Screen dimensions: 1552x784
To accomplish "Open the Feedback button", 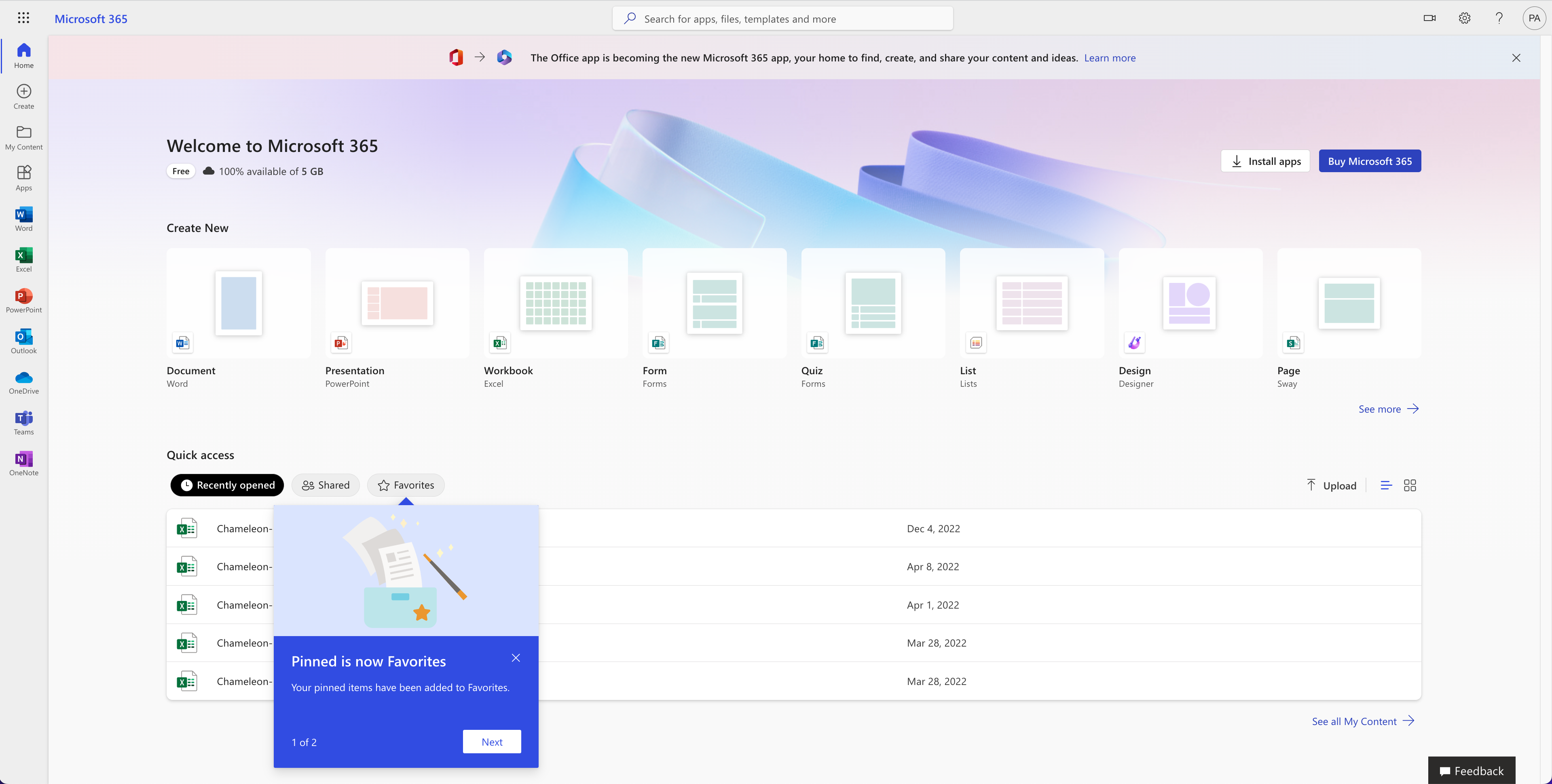I will (x=1471, y=771).
